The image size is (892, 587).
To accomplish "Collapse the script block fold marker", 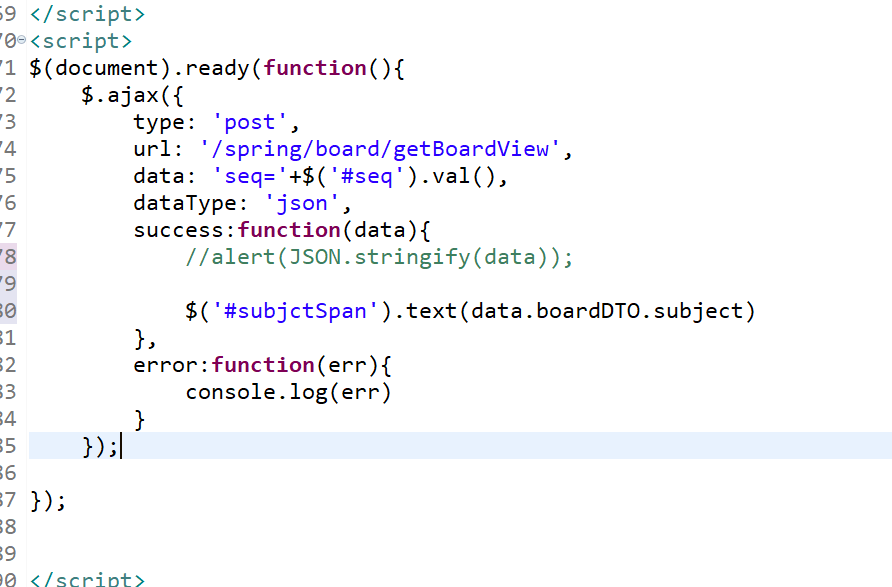I will [22, 40].
